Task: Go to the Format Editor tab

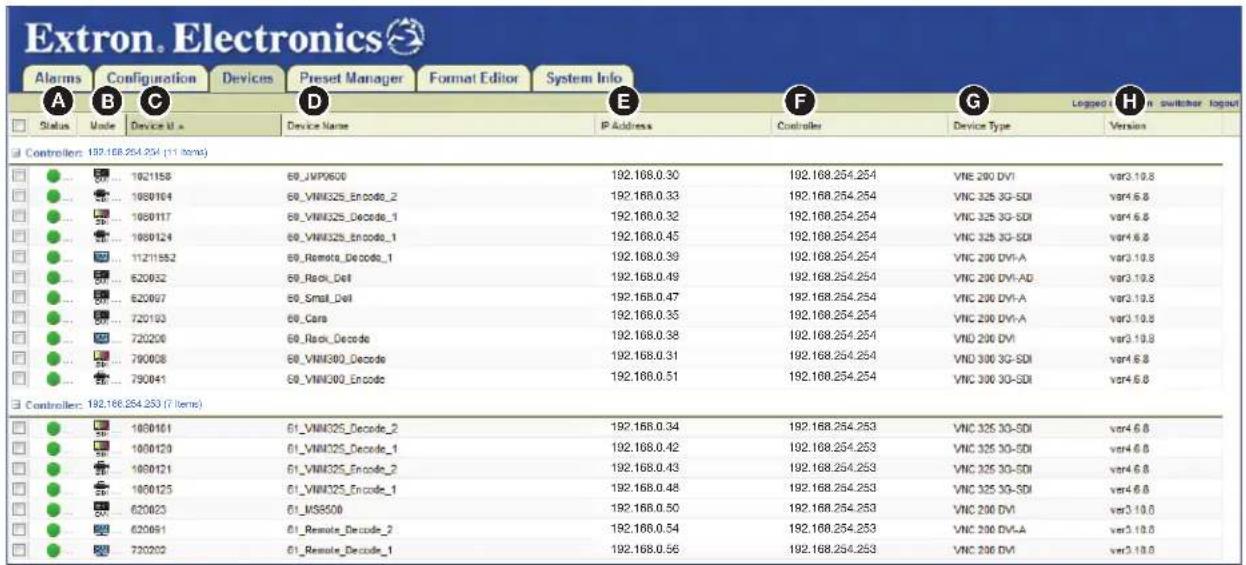Action: (x=473, y=79)
